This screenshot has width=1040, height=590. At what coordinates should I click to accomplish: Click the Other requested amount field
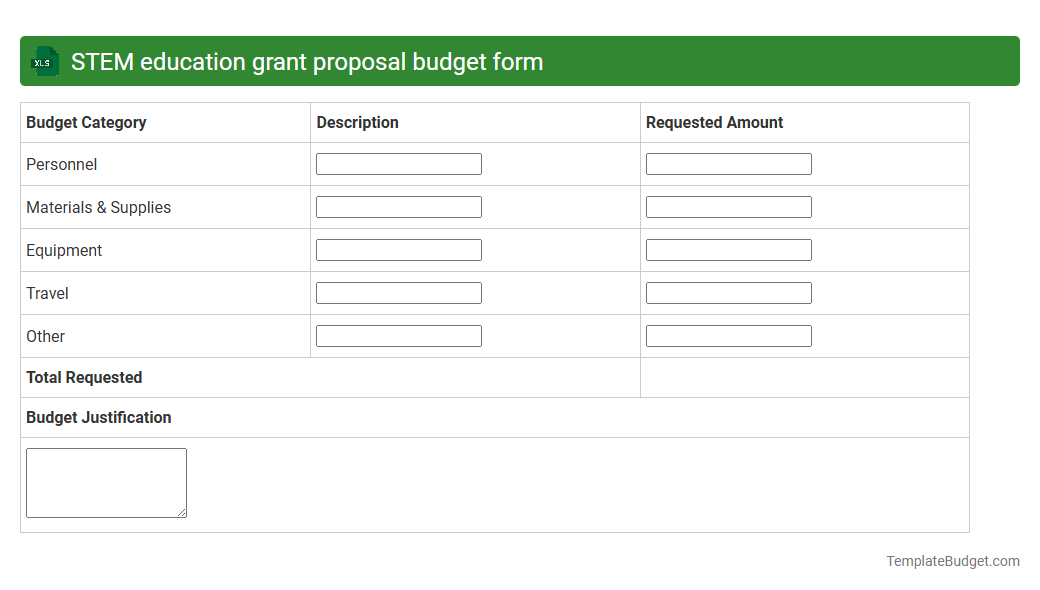728,335
